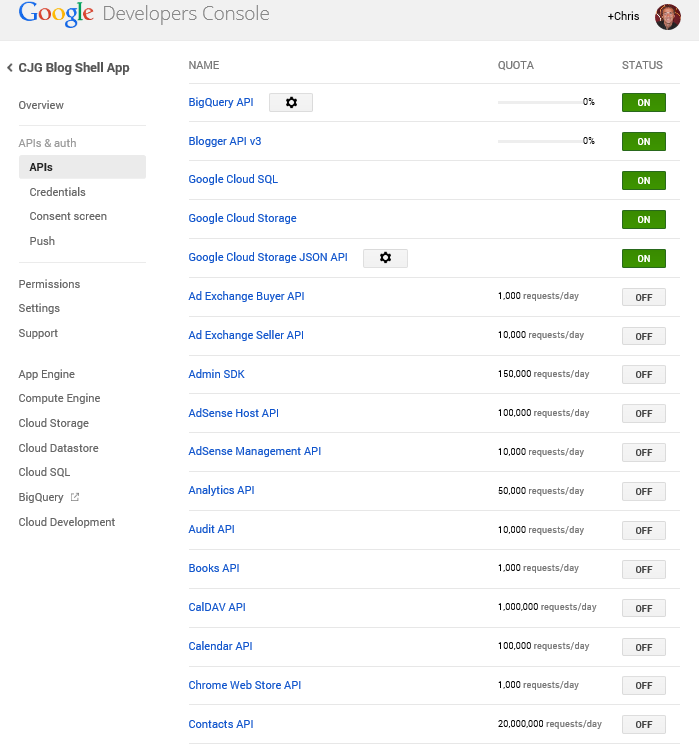Turn on Chrome Web Store API
Screen dimensions: 699x753
click(643, 685)
